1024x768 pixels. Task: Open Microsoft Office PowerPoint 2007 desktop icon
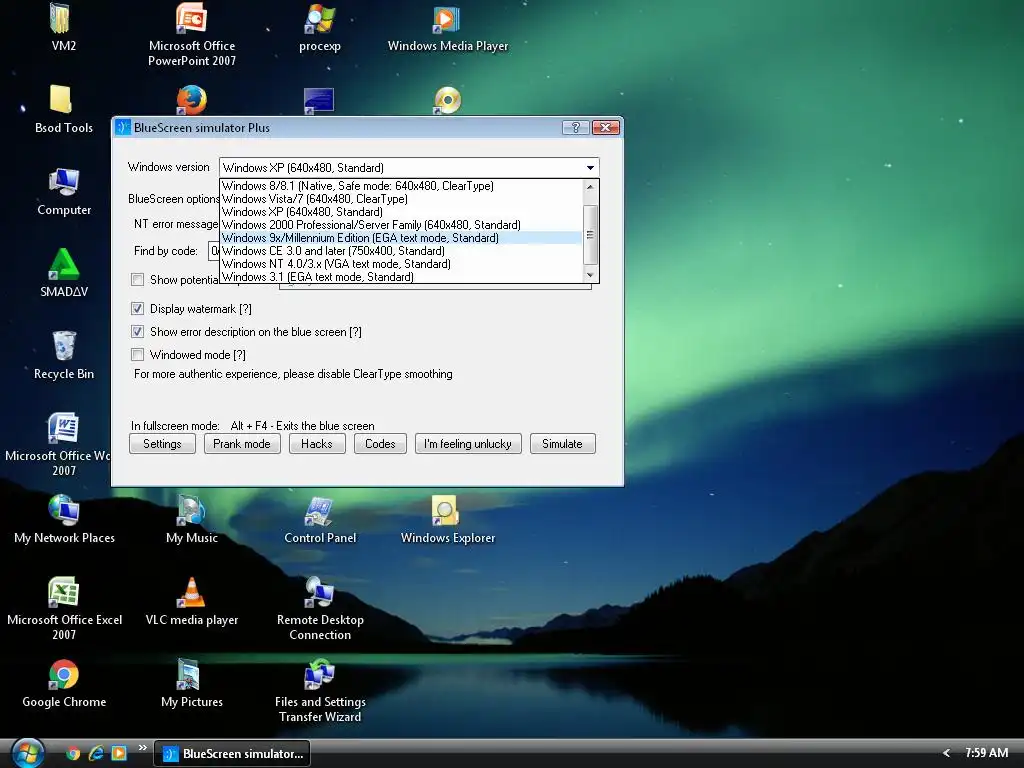click(x=191, y=34)
